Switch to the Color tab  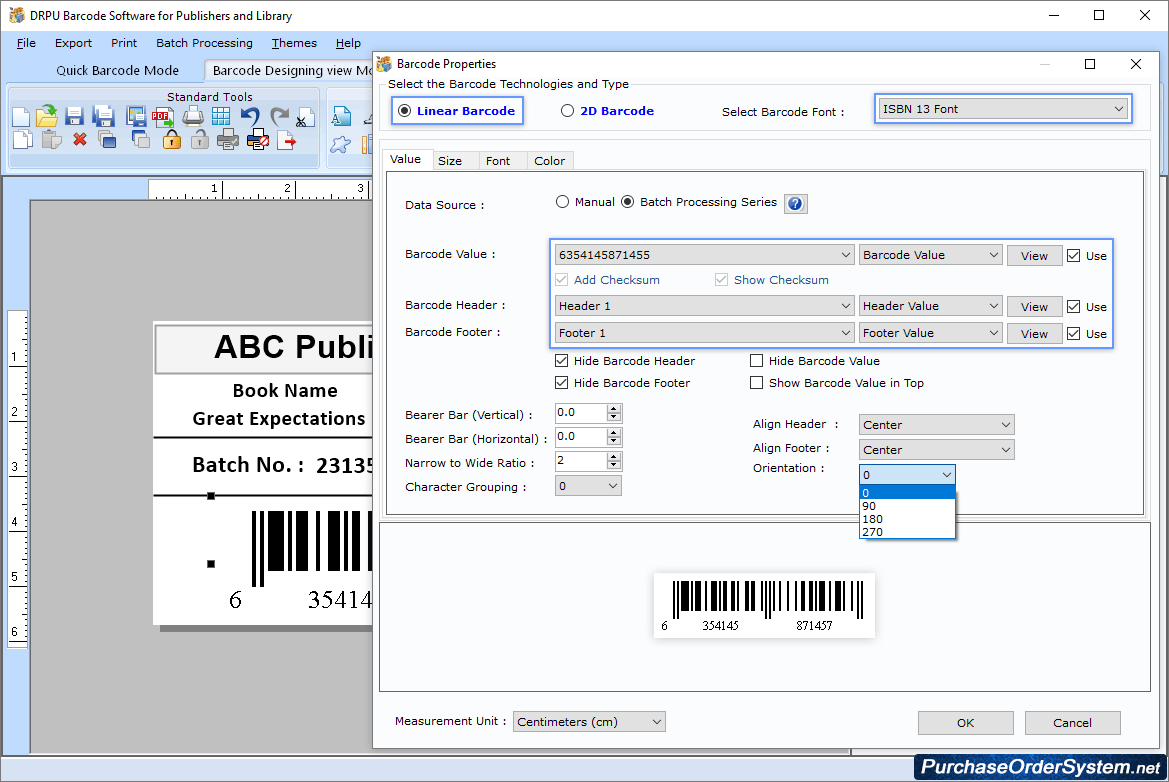(549, 160)
